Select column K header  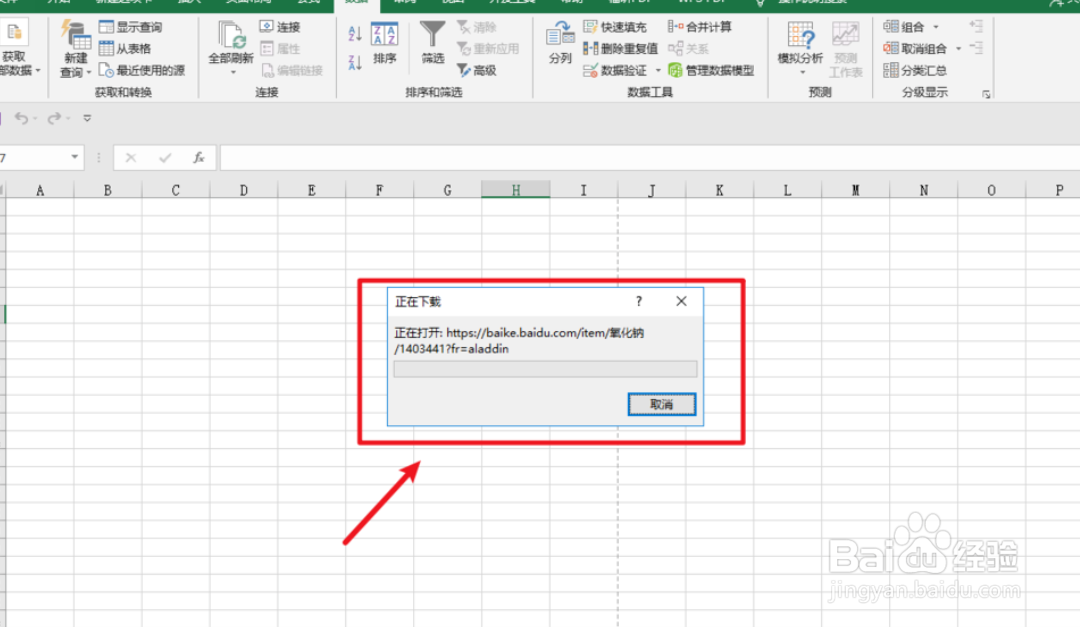coord(719,190)
